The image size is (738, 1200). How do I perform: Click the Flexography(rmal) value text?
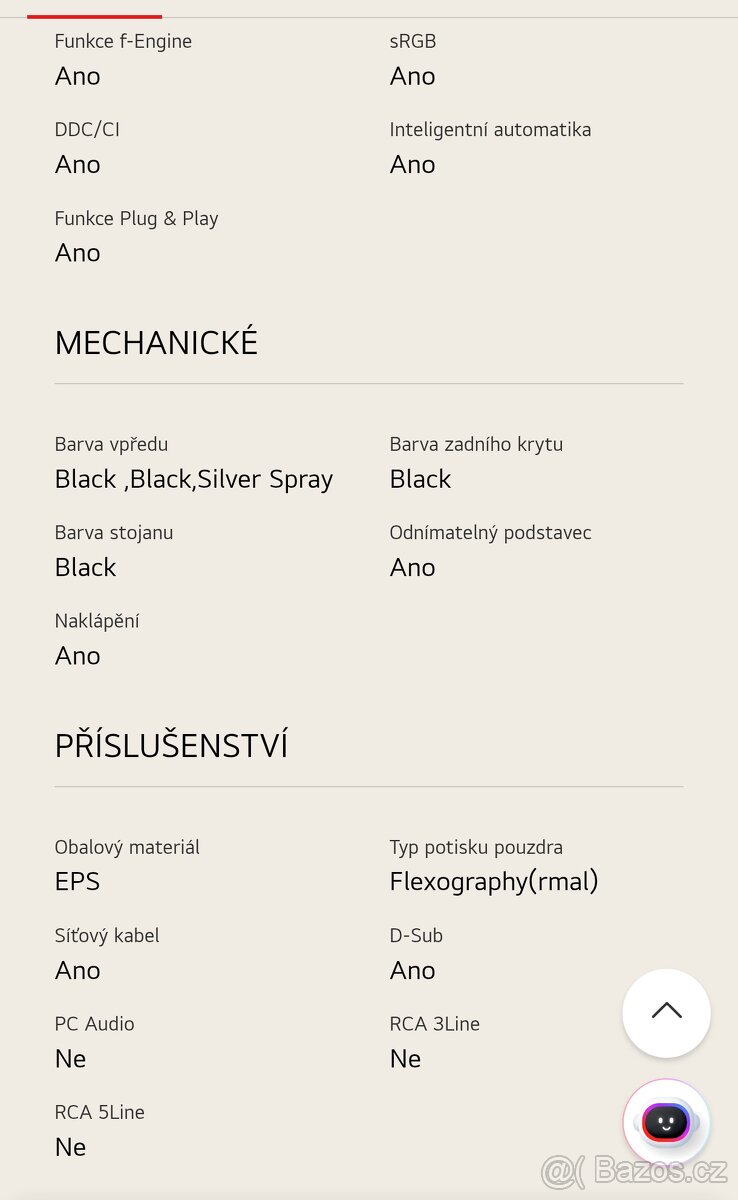pos(494,881)
